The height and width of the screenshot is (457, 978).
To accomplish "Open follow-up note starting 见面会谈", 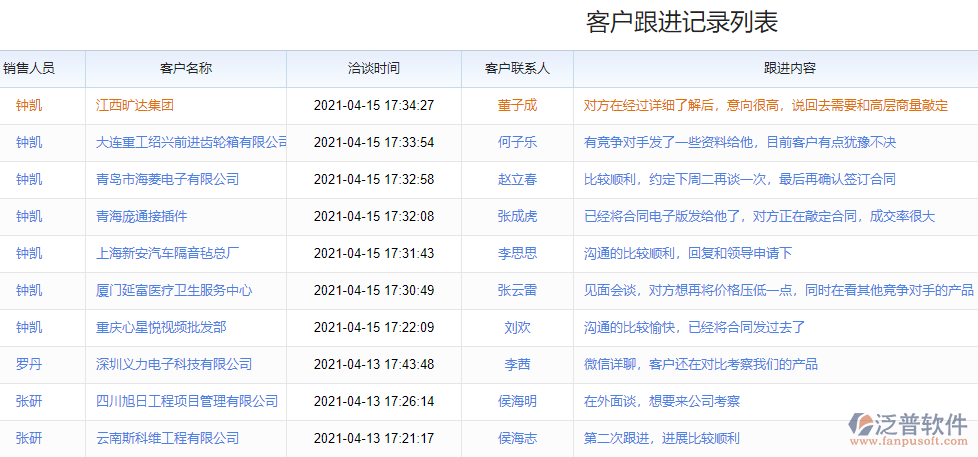I will click(x=778, y=290).
